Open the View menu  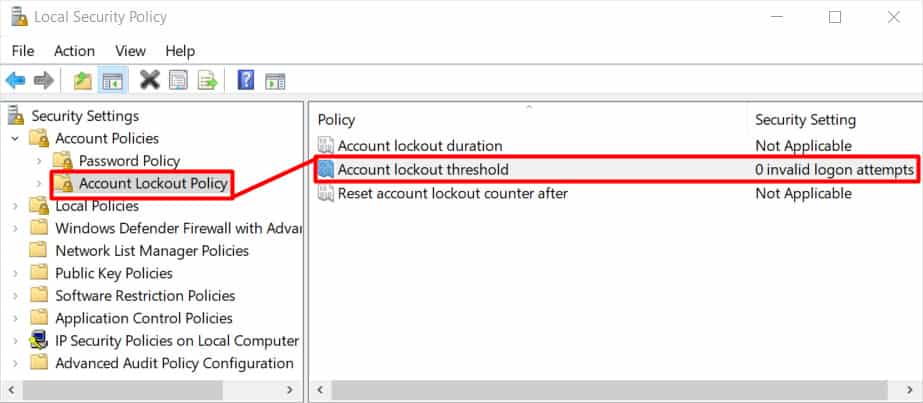click(x=130, y=51)
